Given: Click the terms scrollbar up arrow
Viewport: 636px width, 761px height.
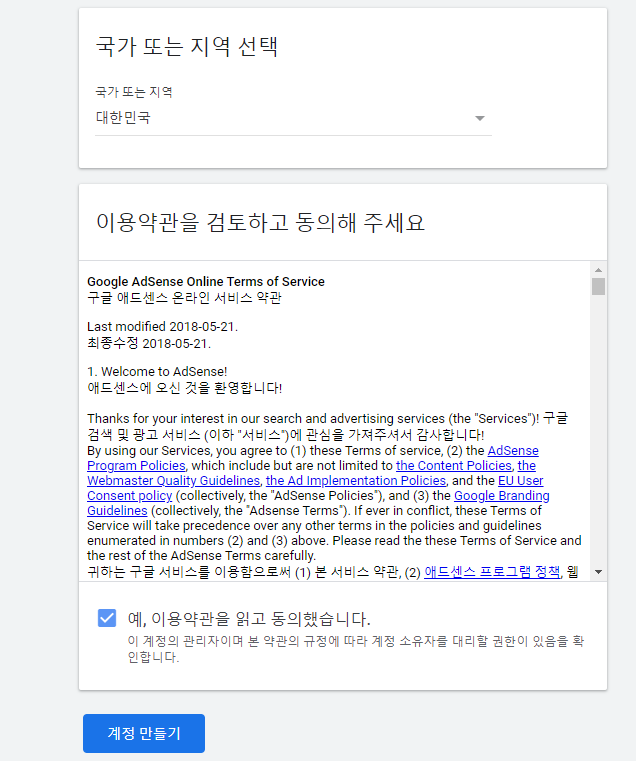Looking at the screenshot, I should (x=598, y=270).
